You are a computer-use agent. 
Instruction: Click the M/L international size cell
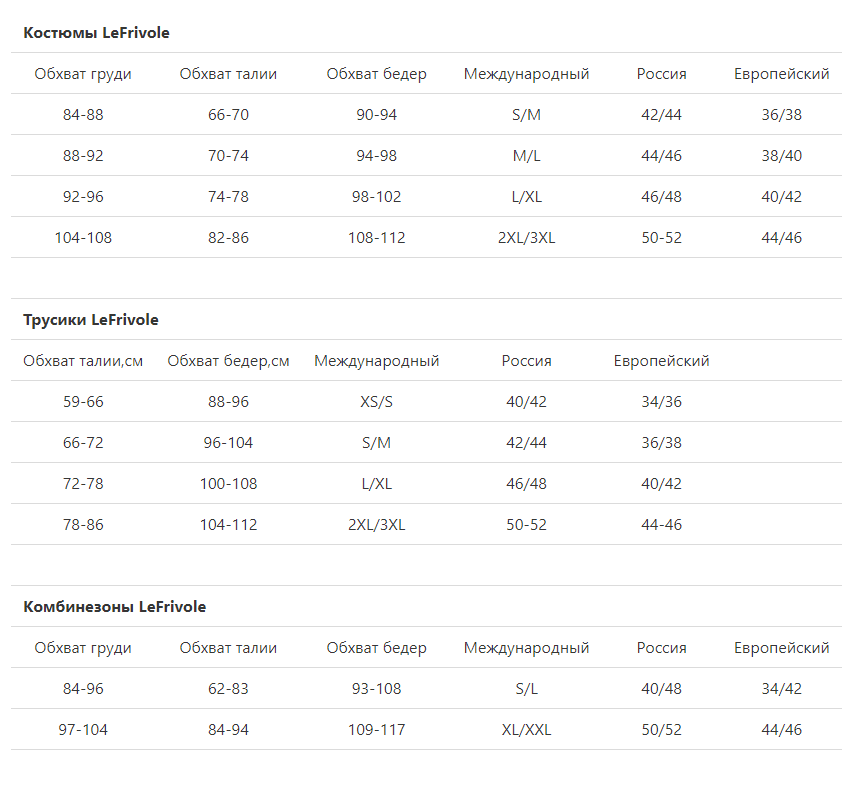click(526, 156)
